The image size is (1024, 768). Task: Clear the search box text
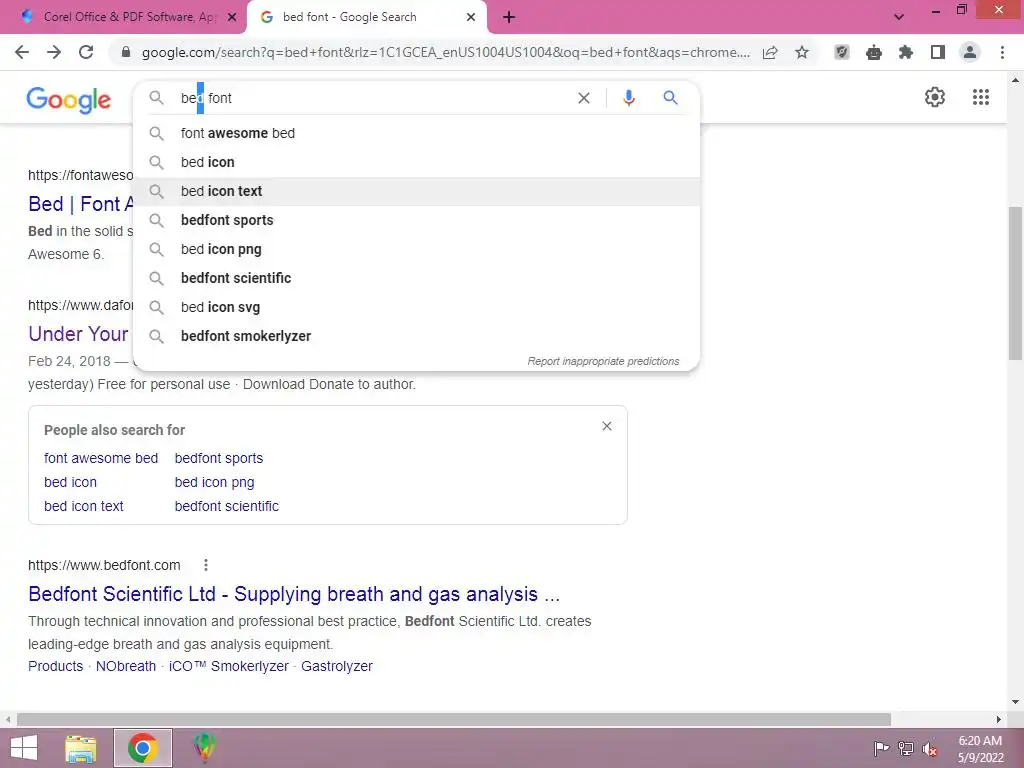[x=584, y=98]
